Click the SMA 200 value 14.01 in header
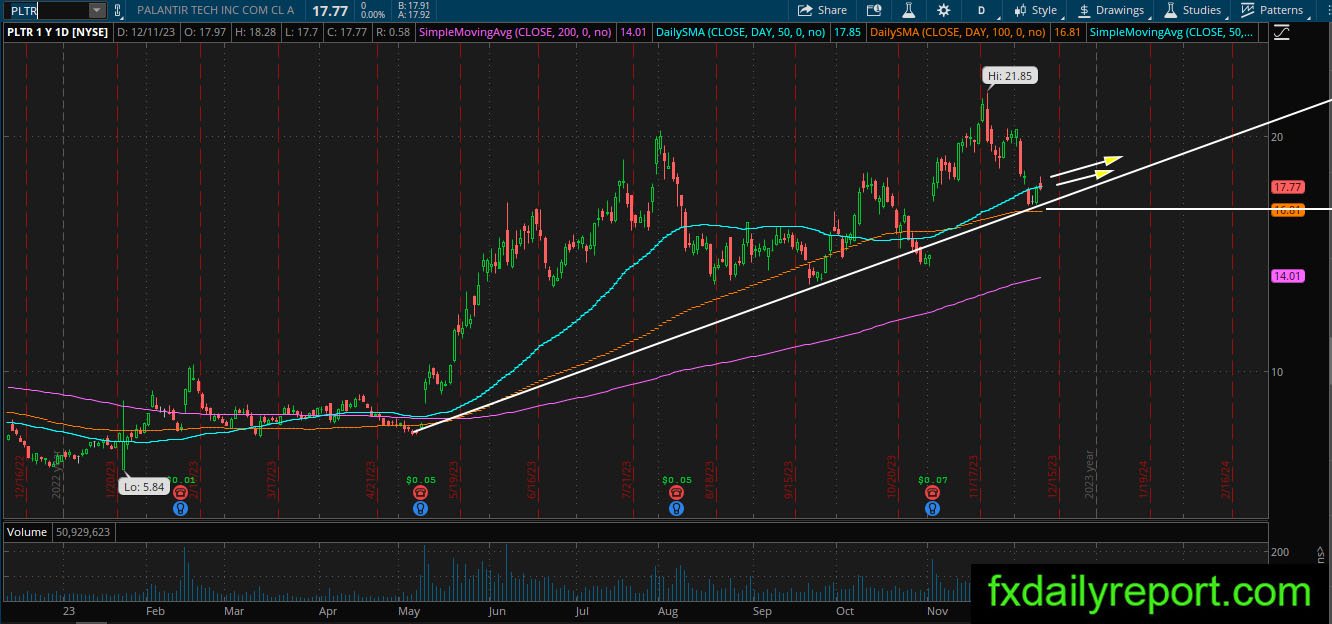This screenshot has height=624, width=1332. pos(633,33)
